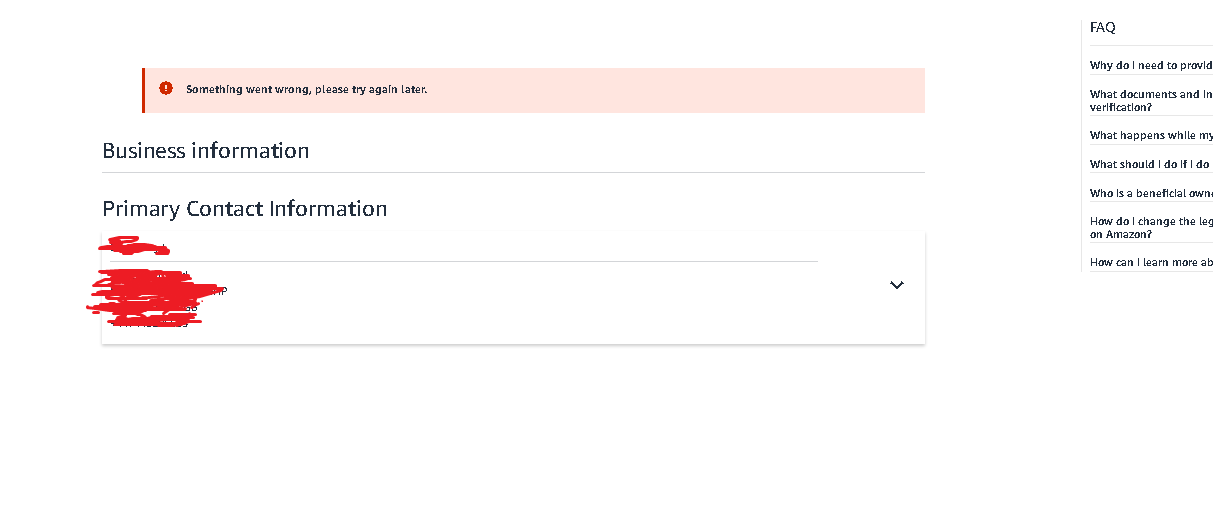
Task: Click the Business information section heading
Action: (206, 151)
